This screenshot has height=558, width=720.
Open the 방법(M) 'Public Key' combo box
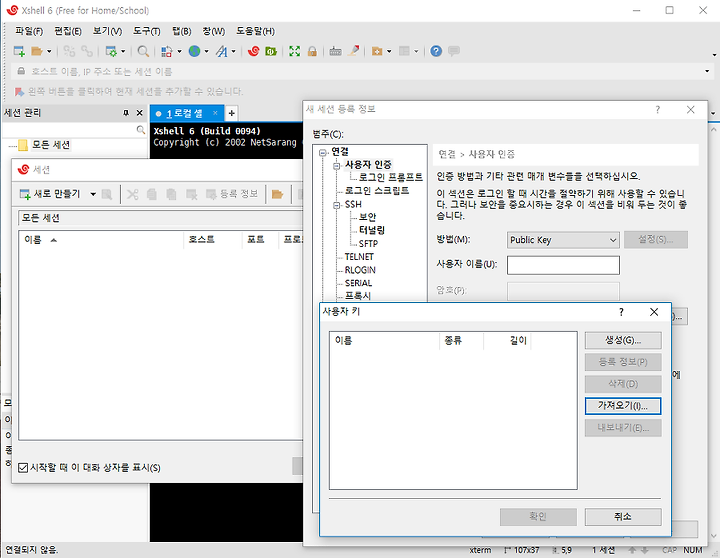coord(563,240)
